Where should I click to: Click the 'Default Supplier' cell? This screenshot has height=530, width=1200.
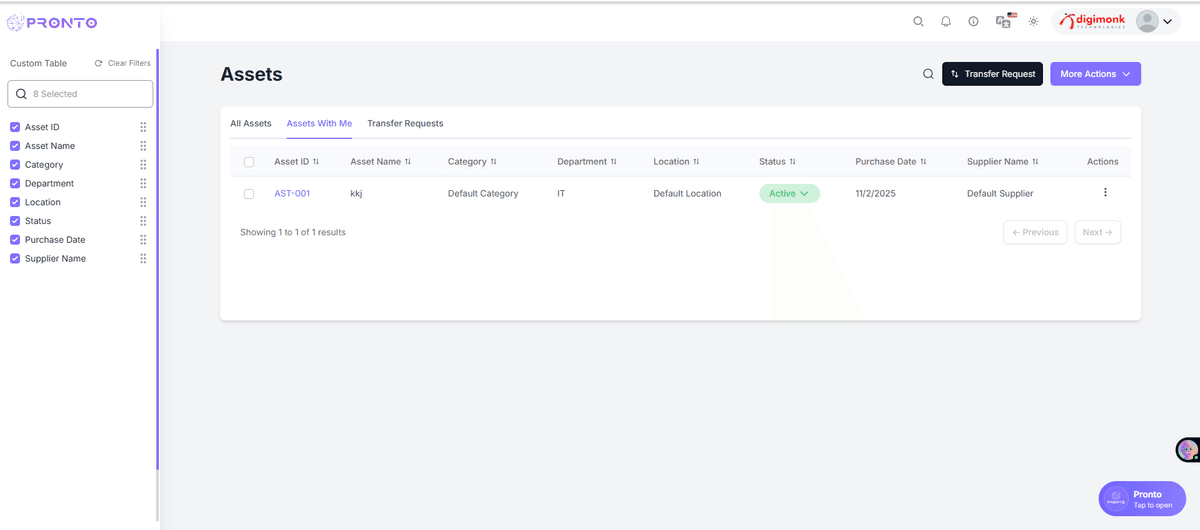click(x=1000, y=194)
